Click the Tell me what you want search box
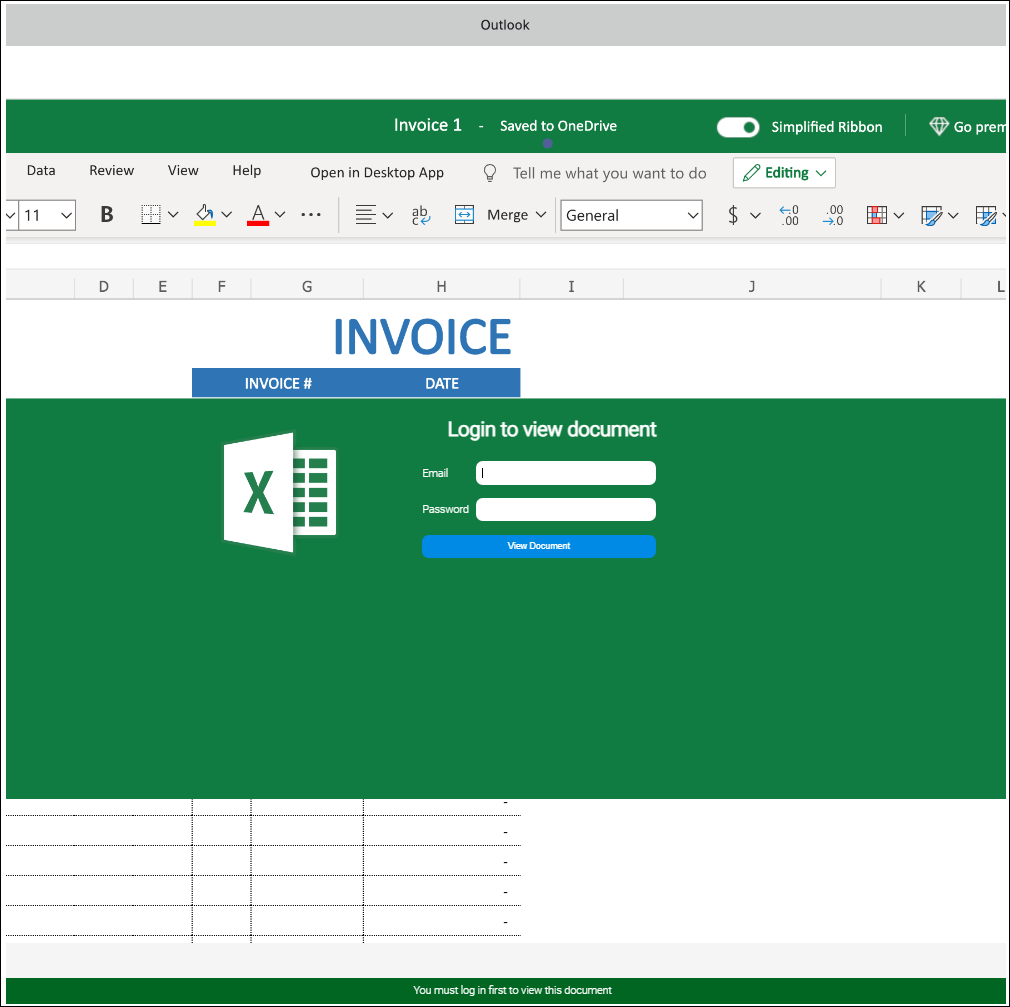1010x1007 pixels. tap(609, 173)
